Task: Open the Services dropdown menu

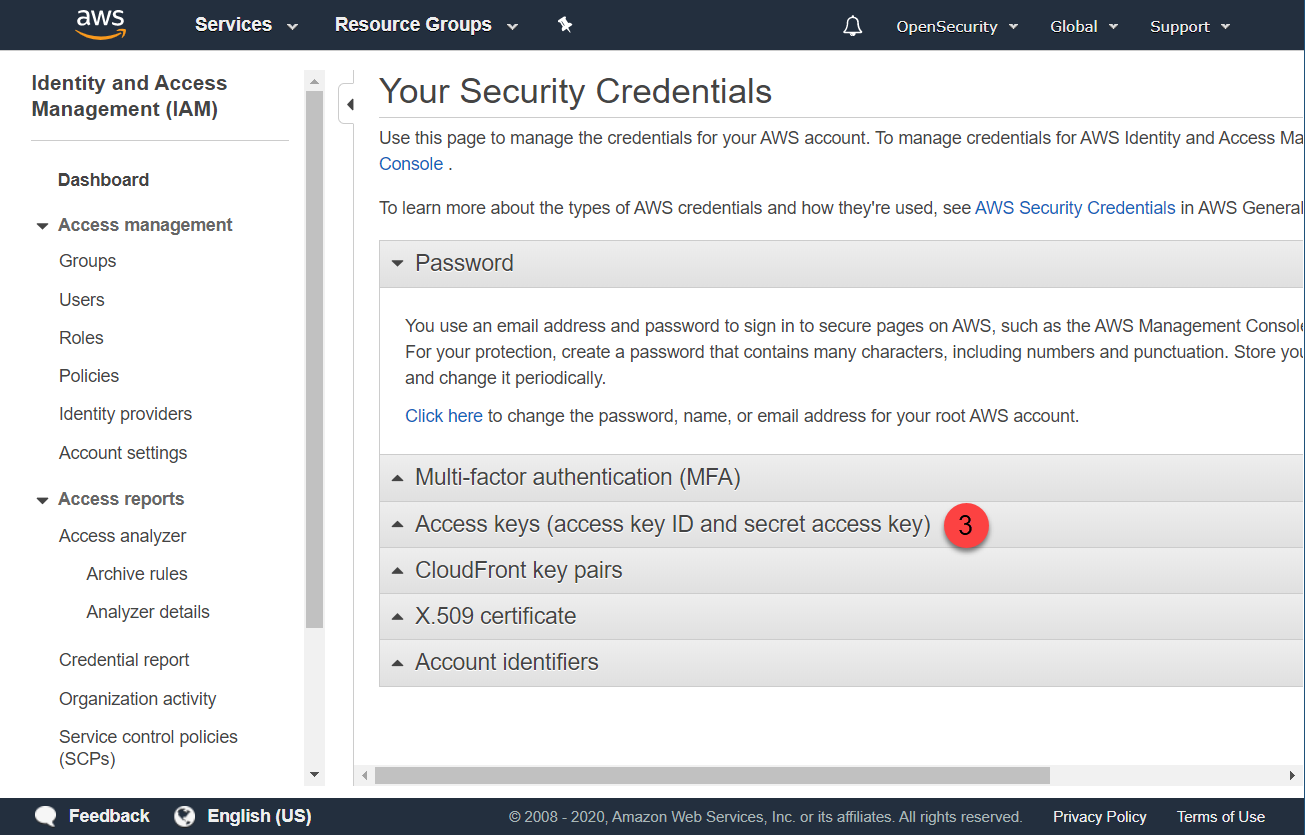Action: (x=246, y=25)
